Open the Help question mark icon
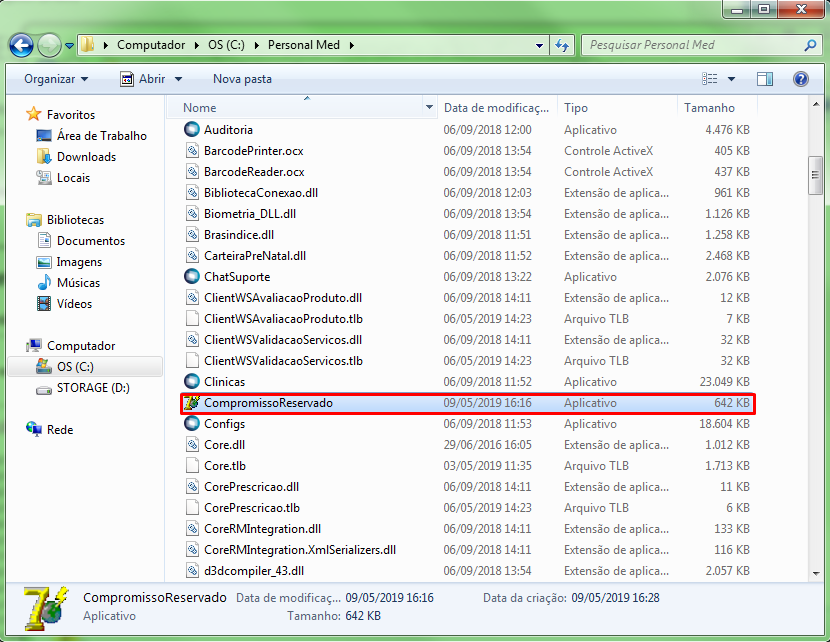 click(x=800, y=79)
